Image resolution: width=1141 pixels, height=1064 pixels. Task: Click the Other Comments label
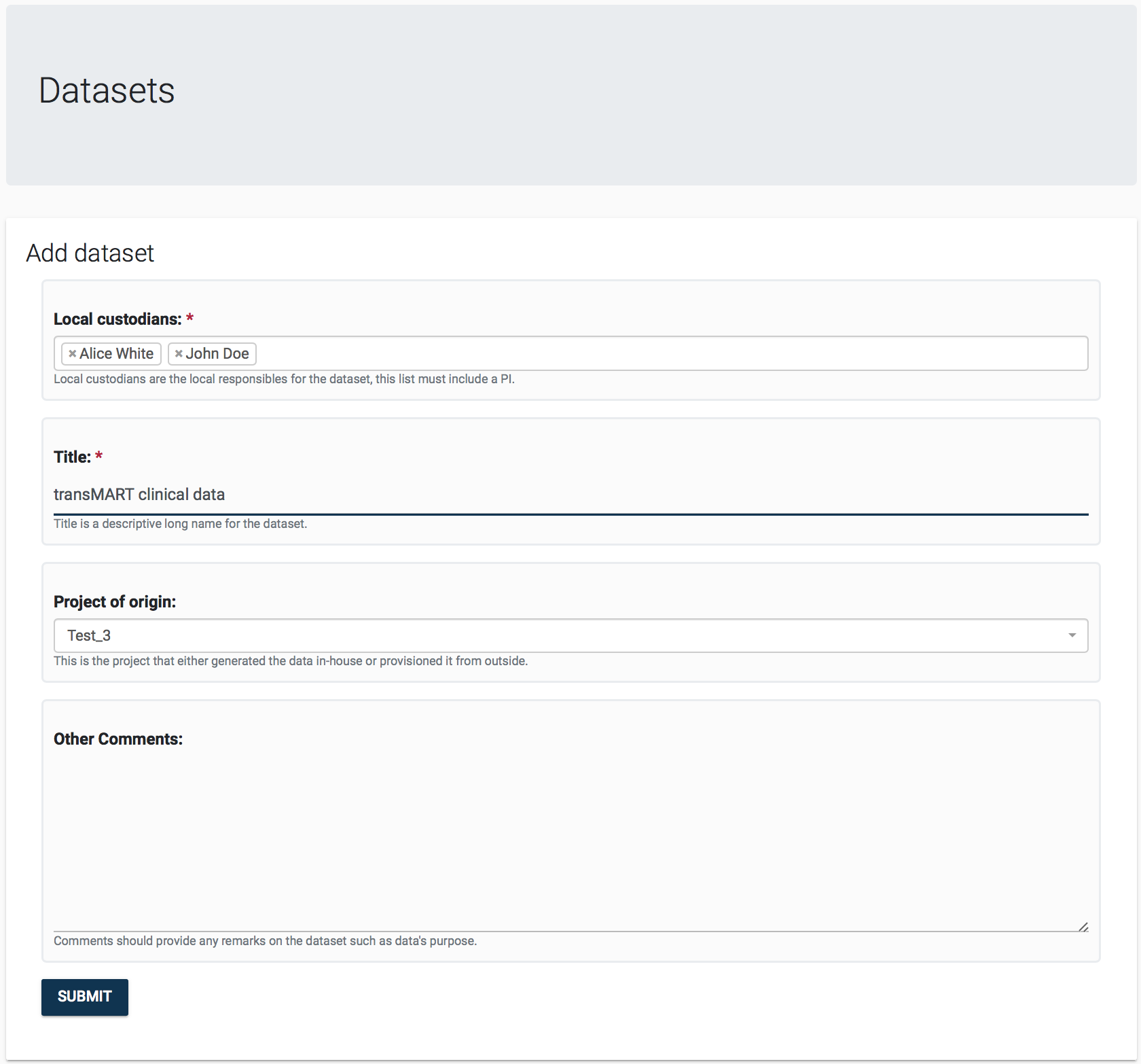(x=118, y=739)
